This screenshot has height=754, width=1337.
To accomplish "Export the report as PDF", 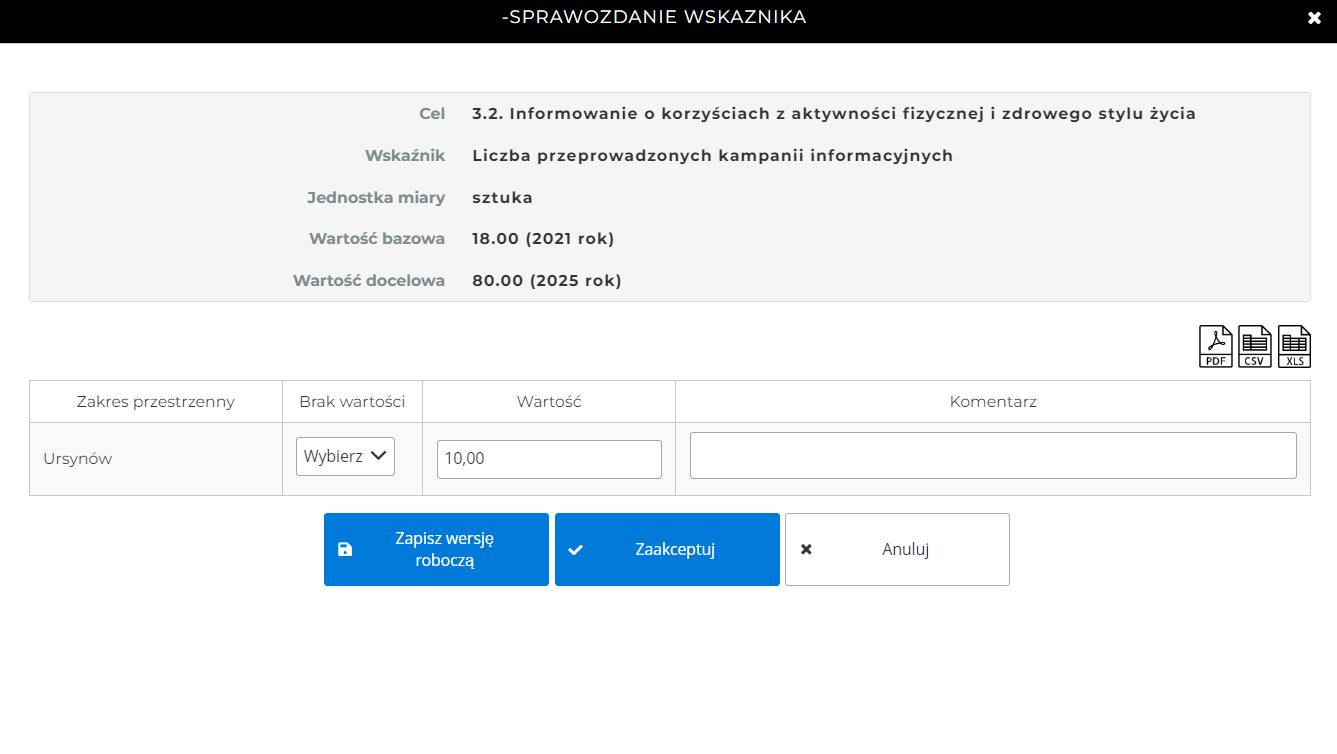I will pos(1215,347).
